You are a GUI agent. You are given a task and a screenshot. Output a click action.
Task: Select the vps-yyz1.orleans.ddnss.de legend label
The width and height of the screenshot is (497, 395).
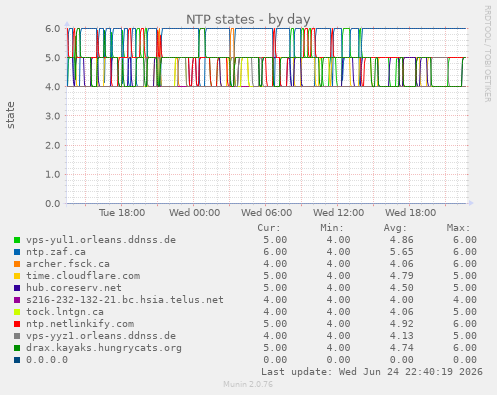(x=101, y=336)
